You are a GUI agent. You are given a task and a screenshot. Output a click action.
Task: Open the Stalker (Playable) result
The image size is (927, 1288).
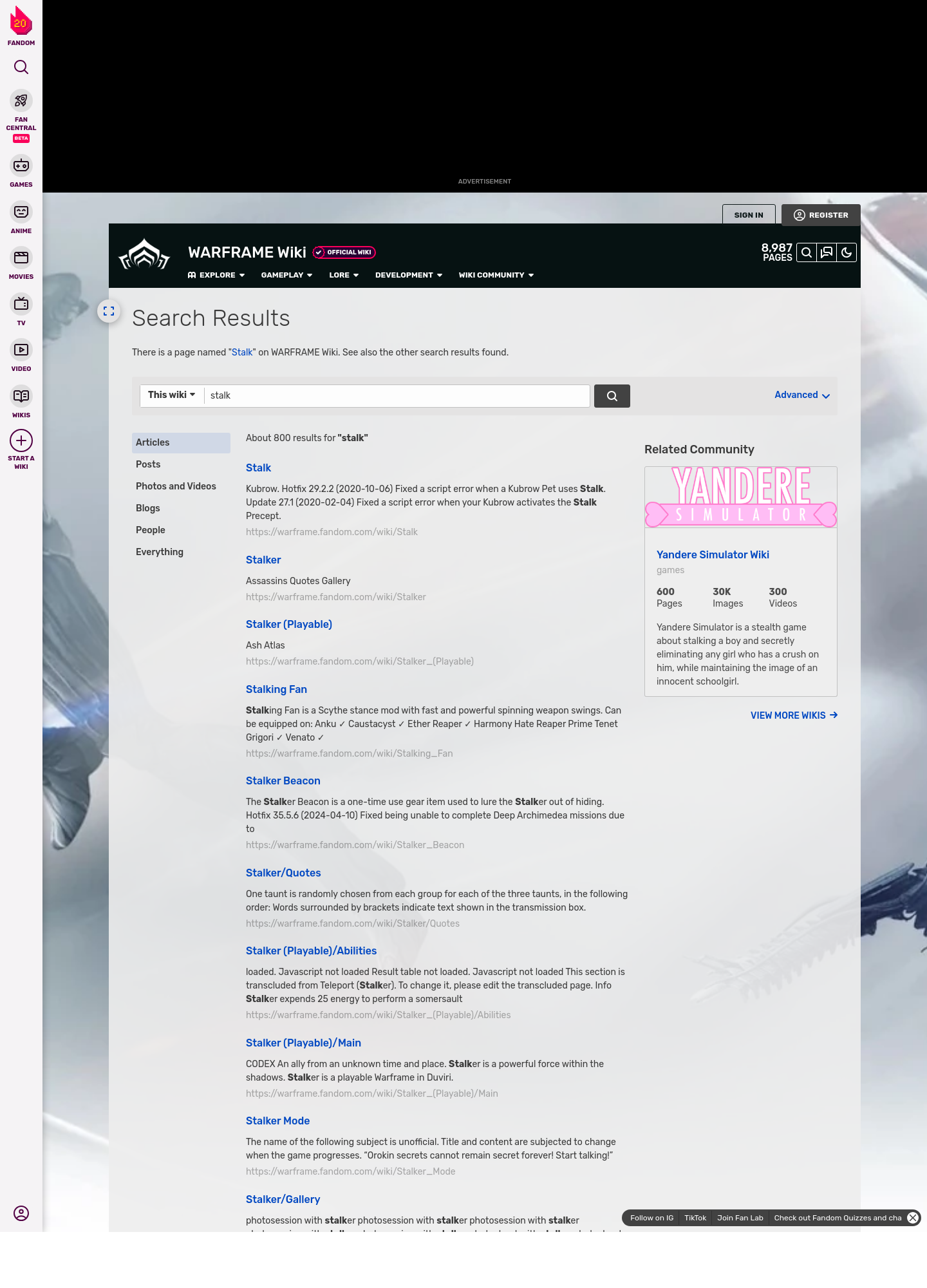pyautogui.click(x=289, y=624)
